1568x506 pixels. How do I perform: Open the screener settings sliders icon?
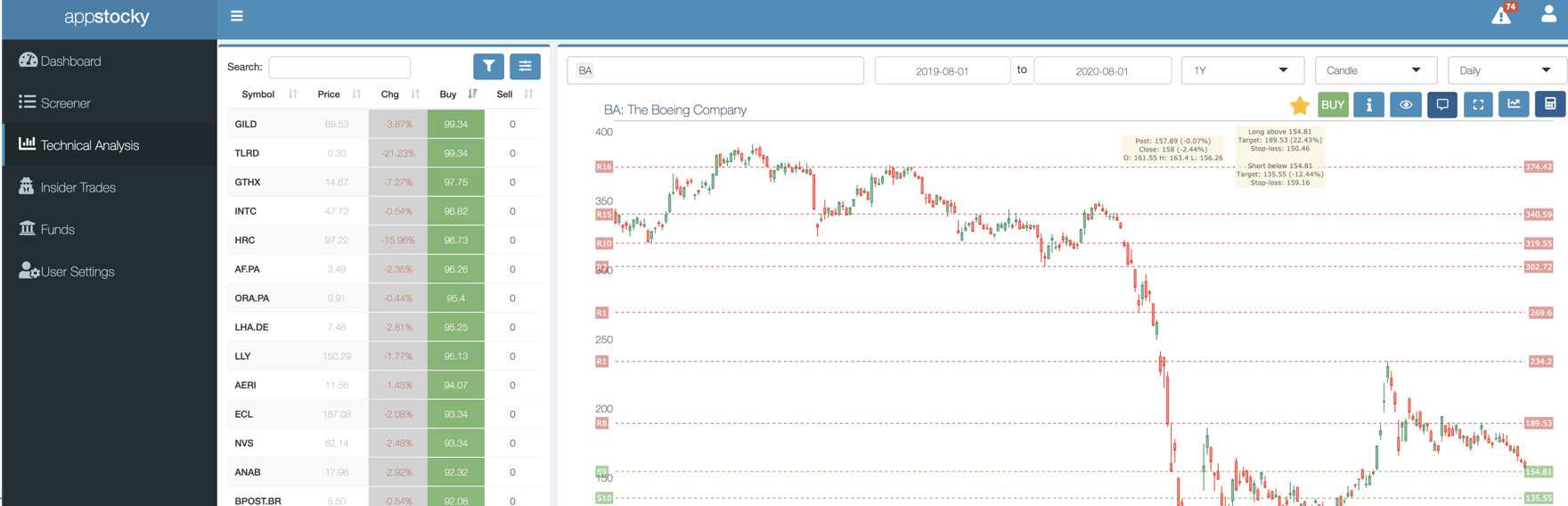pyautogui.click(x=525, y=66)
